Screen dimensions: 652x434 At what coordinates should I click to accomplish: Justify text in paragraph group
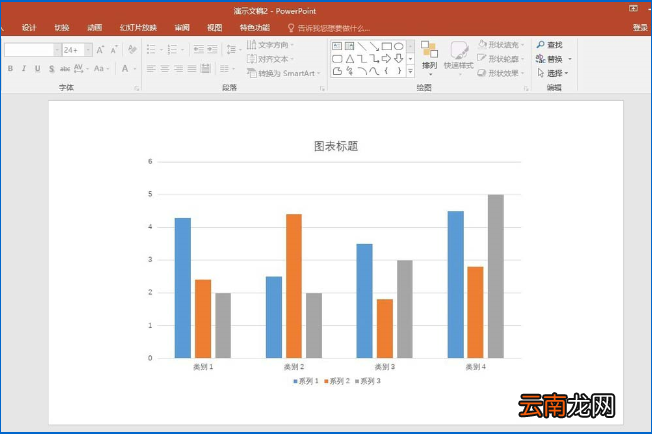click(x=192, y=69)
